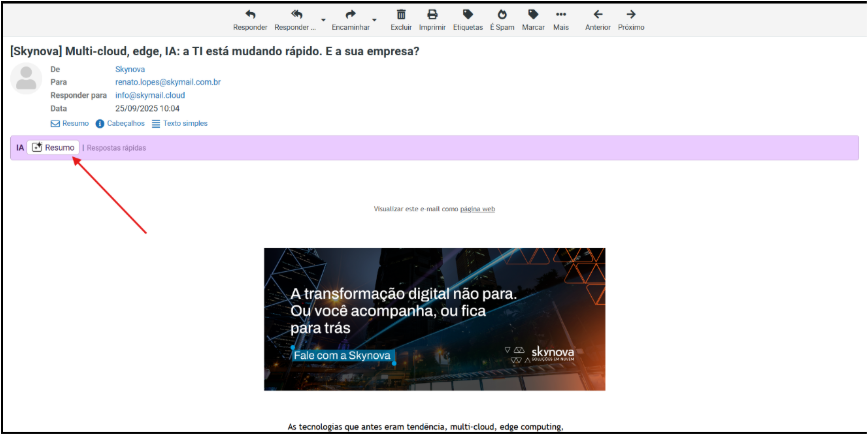Delete email with Excluir trash icon
Screen dimensions: 867x435
click(x=401, y=15)
